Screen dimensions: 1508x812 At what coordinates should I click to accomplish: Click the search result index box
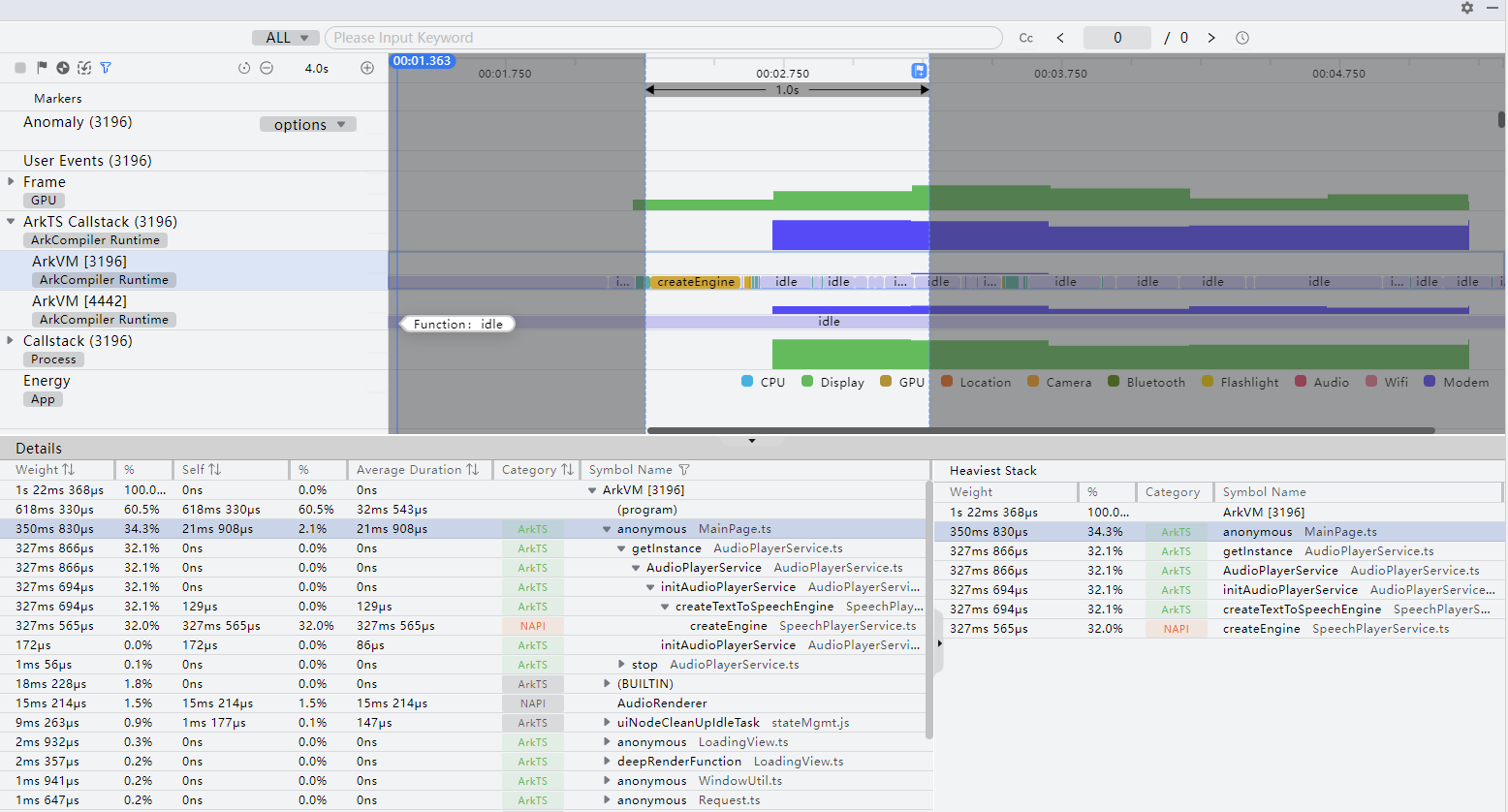pyautogui.click(x=1117, y=38)
